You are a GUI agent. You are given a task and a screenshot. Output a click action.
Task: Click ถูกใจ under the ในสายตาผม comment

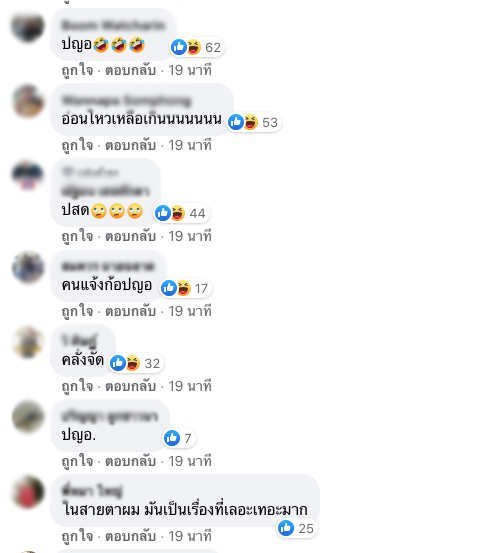(77, 536)
